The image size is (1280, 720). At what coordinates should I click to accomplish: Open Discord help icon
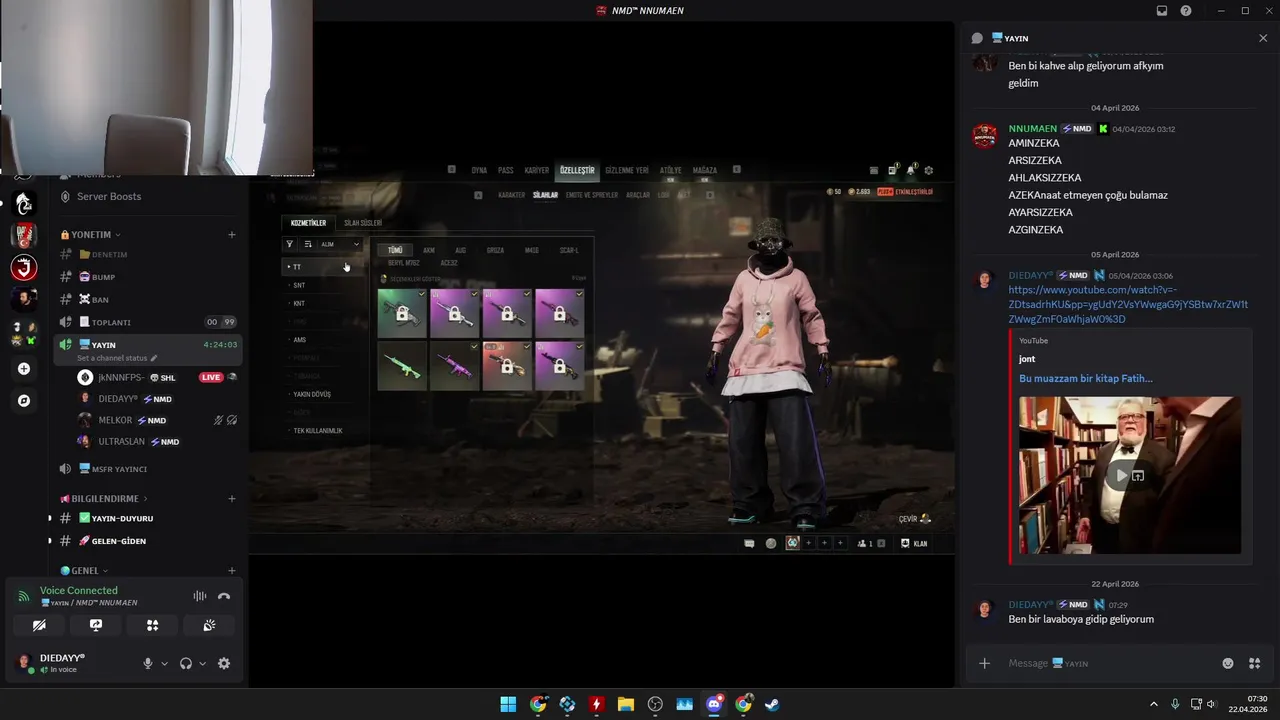coord(1186,11)
